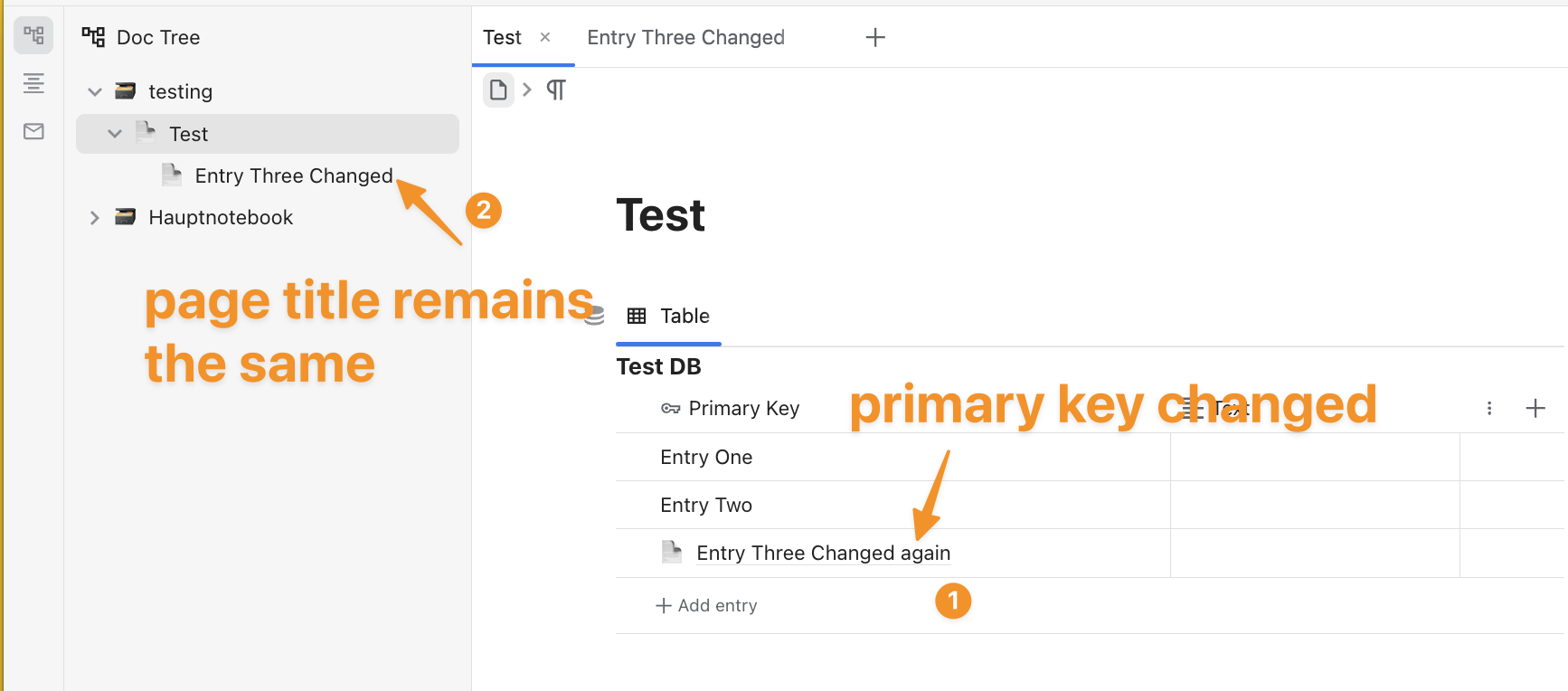The height and width of the screenshot is (691, 1568).
Task: Collapse the testing notebook
Action: (x=95, y=92)
